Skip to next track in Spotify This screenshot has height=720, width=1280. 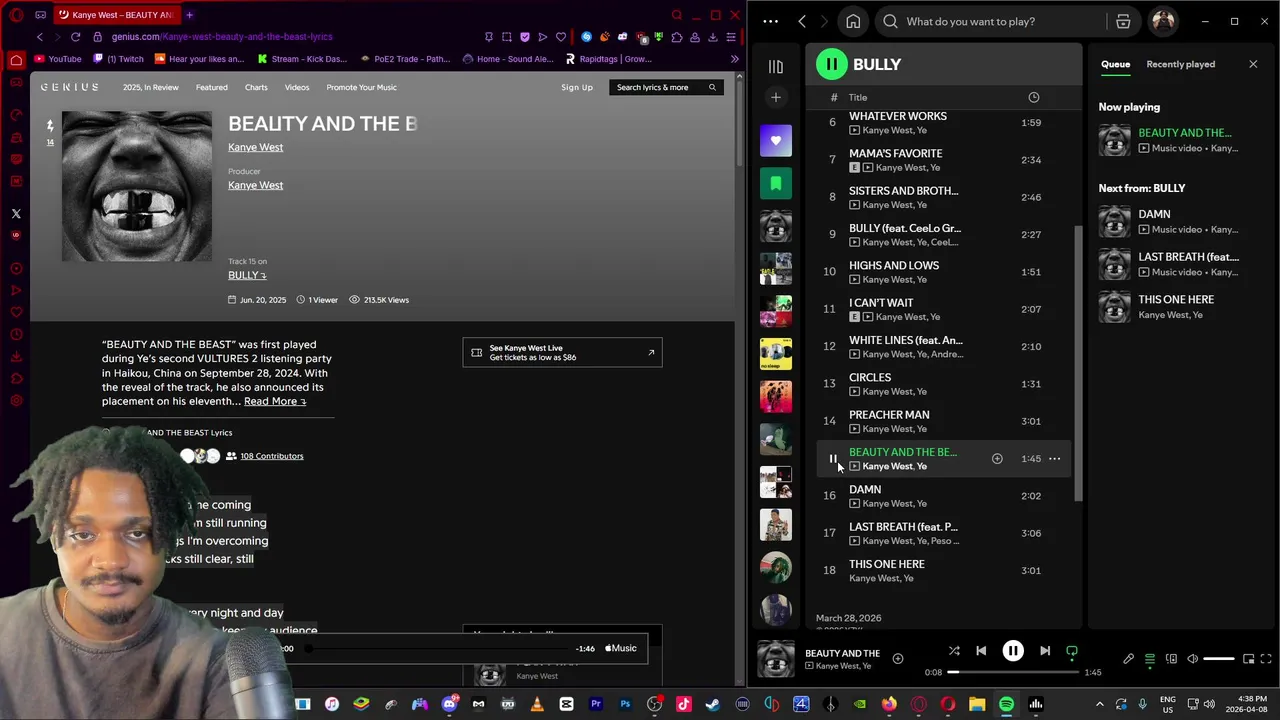coord(1045,651)
